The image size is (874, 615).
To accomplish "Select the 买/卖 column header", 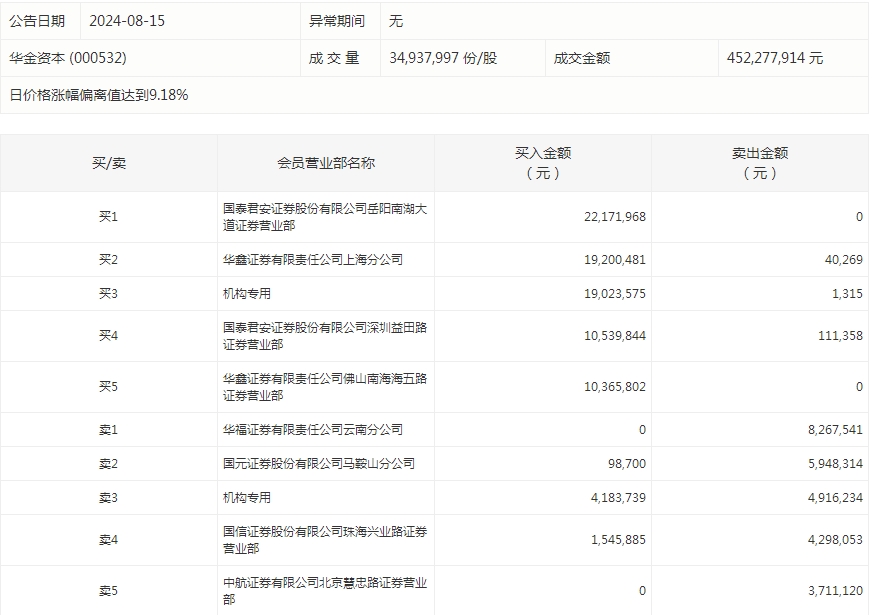I will click(x=109, y=163).
